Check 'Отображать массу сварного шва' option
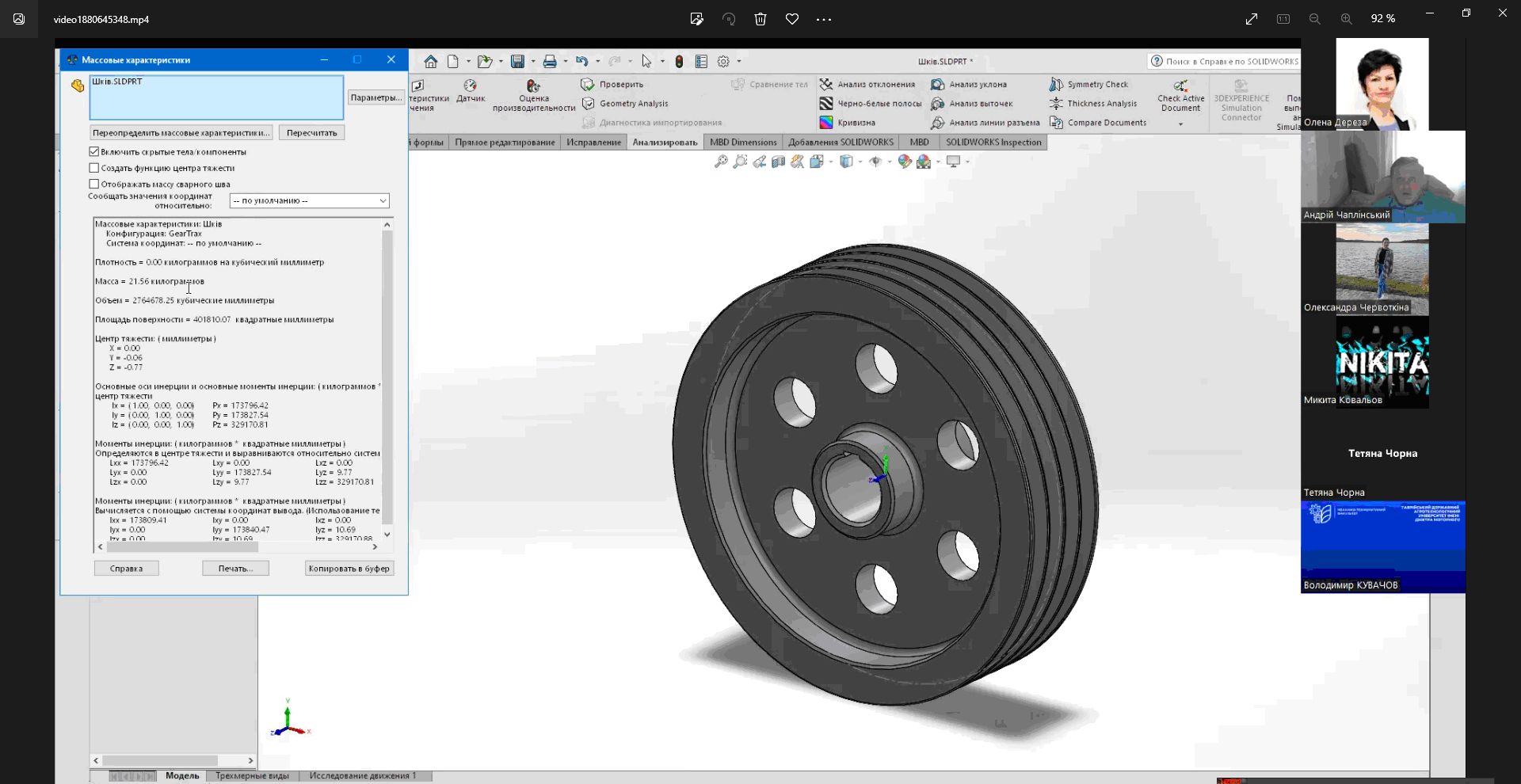 point(94,184)
